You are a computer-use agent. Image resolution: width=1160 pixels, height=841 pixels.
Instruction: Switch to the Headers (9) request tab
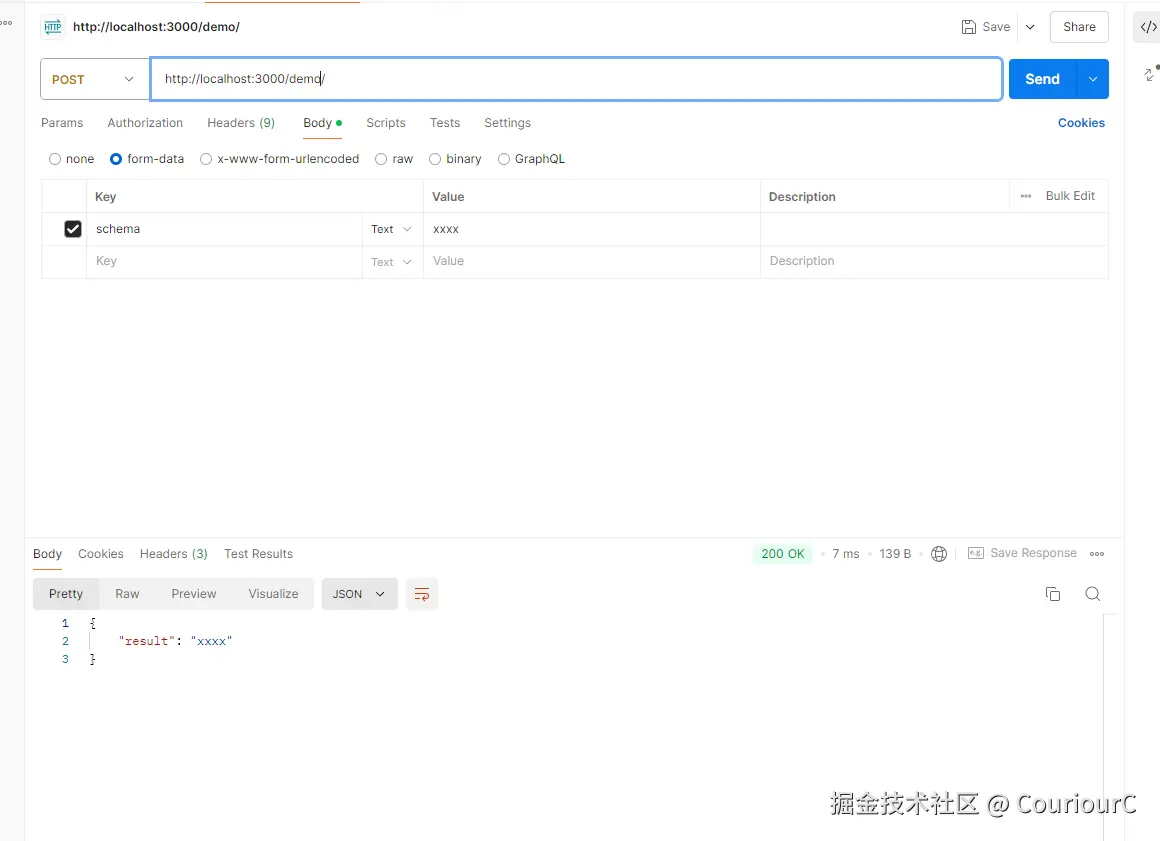[241, 123]
